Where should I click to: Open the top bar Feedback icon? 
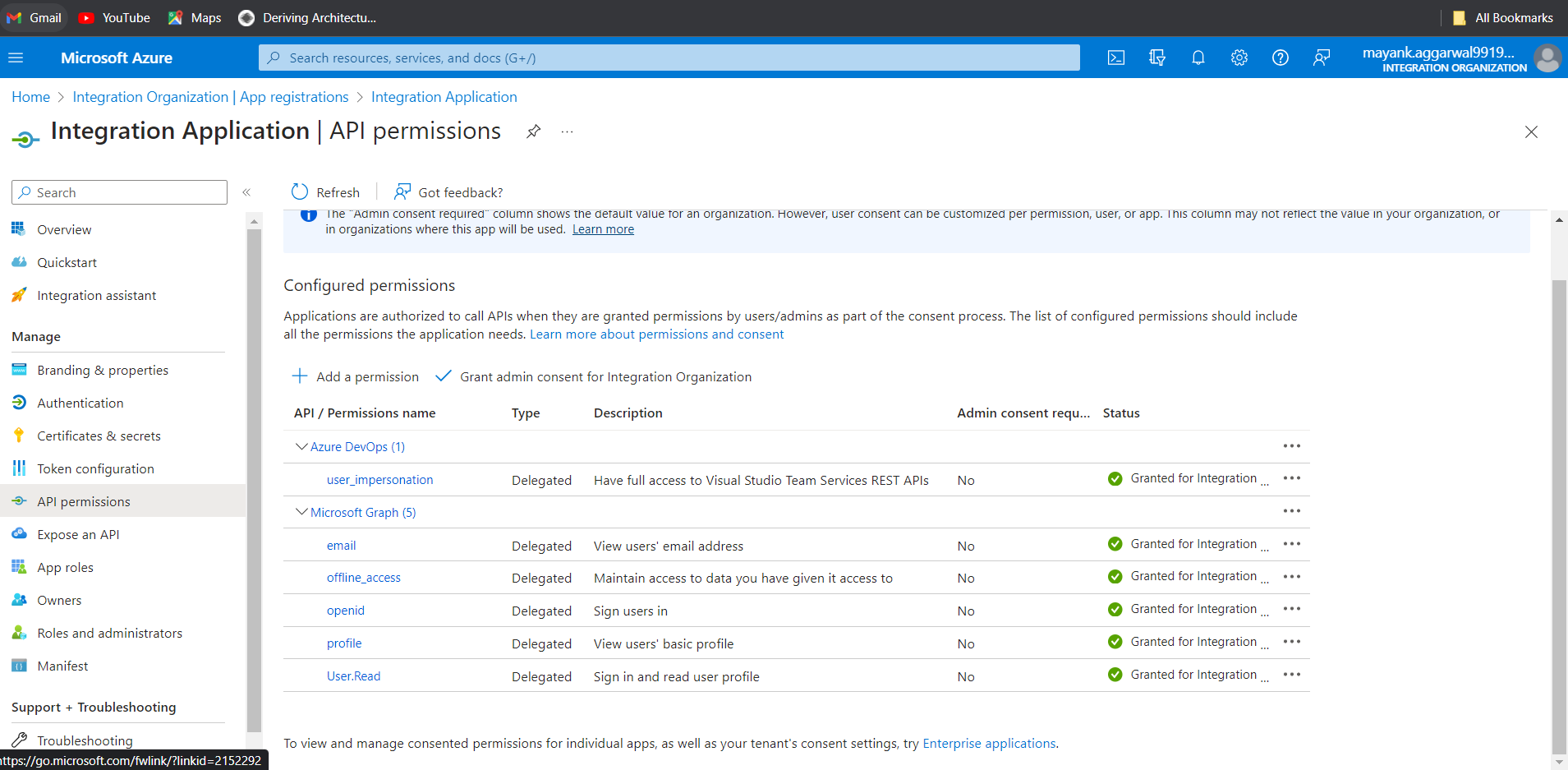coord(1322,58)
